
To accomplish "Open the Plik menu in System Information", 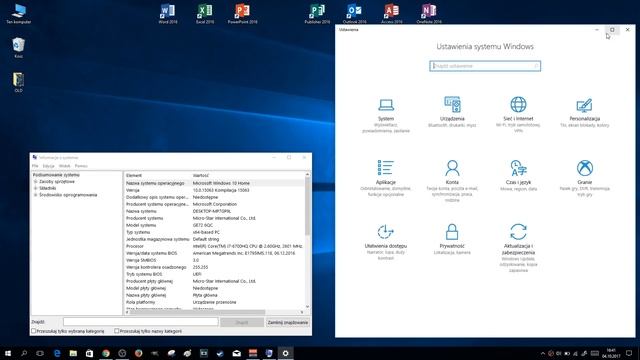I will tap(35, 166).
